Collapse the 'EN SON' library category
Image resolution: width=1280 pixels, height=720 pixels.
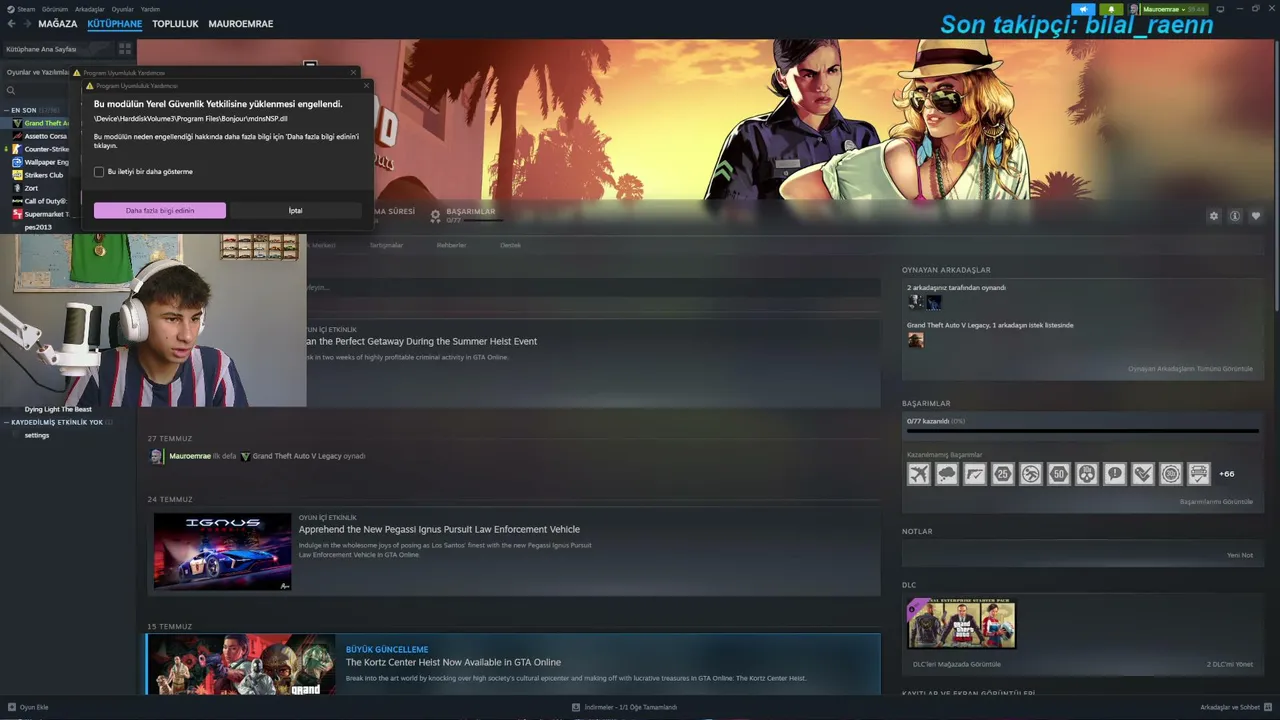coord(6,110)
